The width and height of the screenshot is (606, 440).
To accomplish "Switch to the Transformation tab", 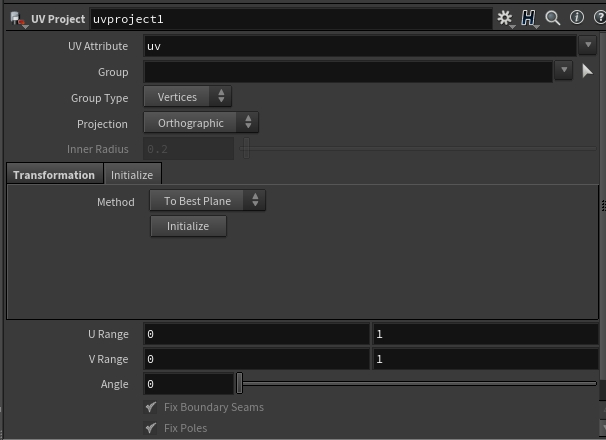I will pyautogui.click(x=54, y=175).
